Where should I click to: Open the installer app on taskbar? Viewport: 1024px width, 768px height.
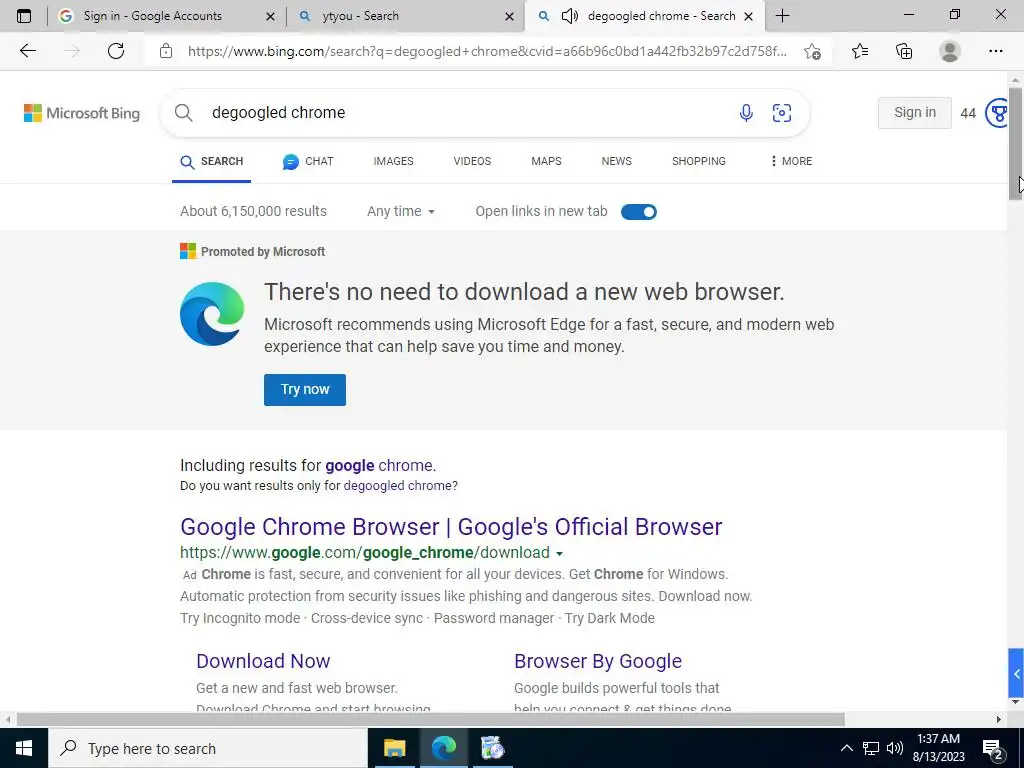pos(492,748)
